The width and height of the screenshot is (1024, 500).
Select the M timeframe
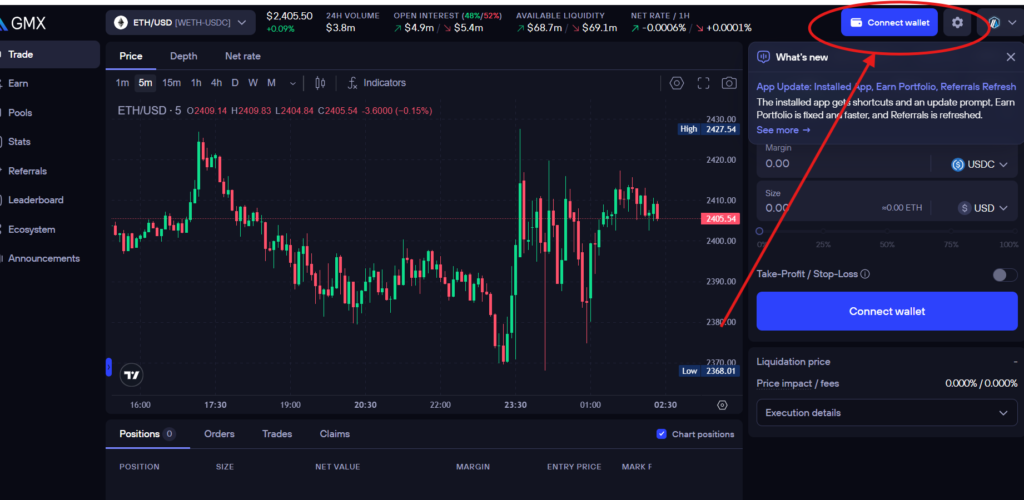(x=271, y=83)
